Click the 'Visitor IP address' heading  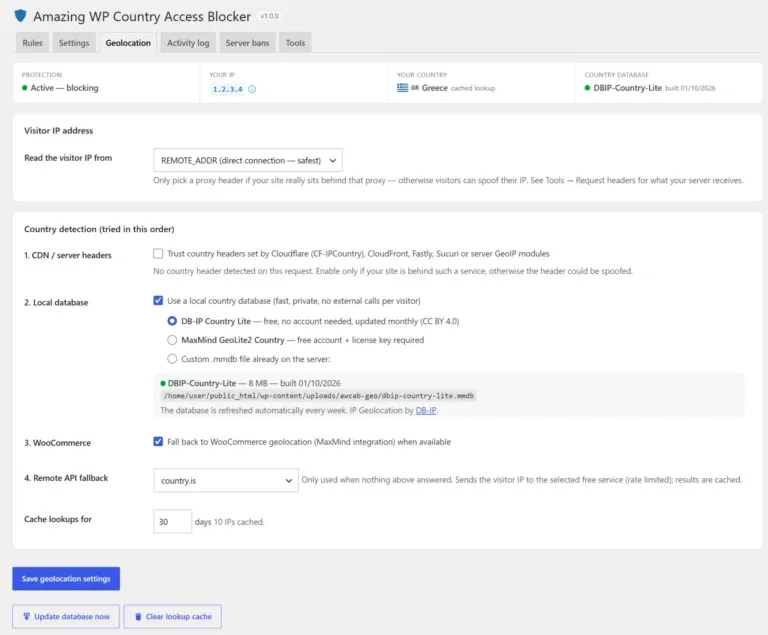[x=58, y=131]
